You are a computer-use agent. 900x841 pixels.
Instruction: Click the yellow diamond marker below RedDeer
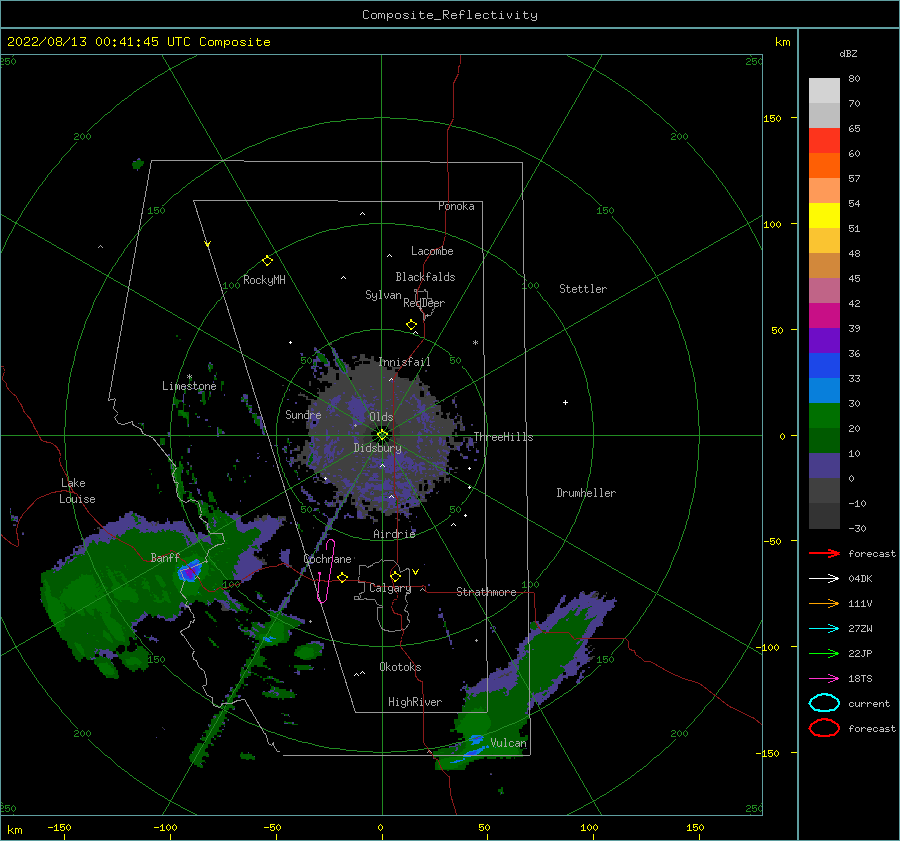coord(411,325)
